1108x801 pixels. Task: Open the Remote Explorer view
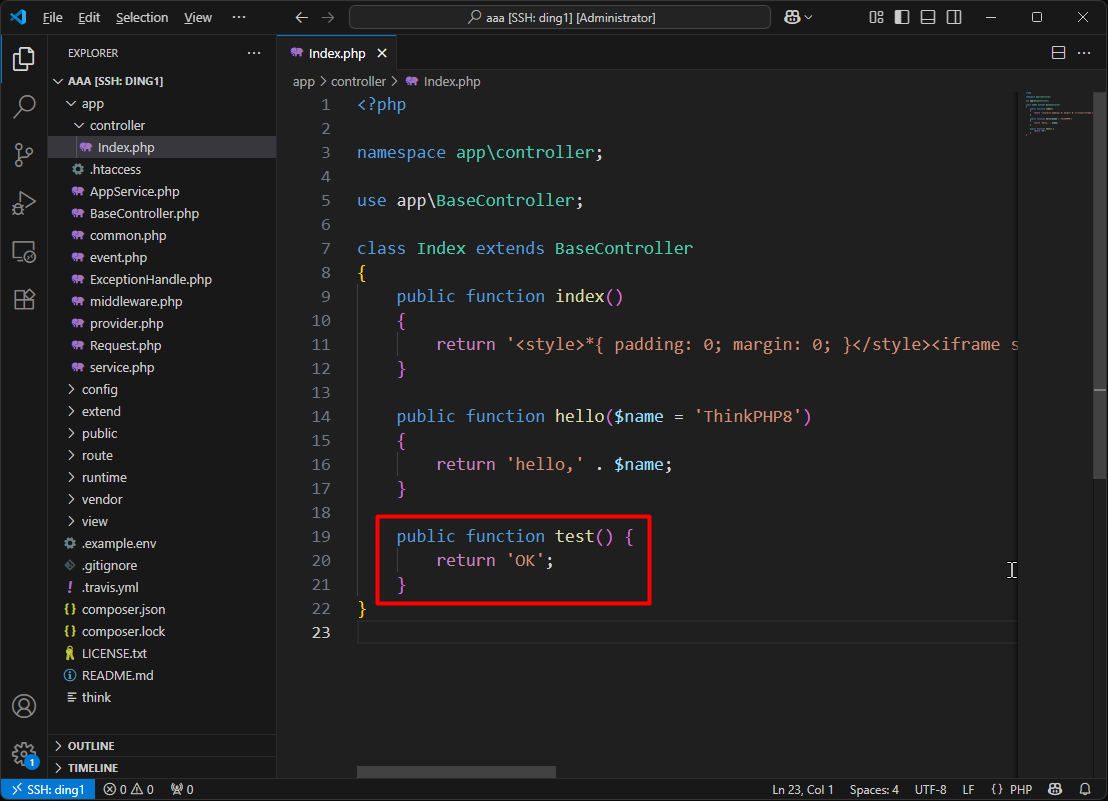pos(24,252)
